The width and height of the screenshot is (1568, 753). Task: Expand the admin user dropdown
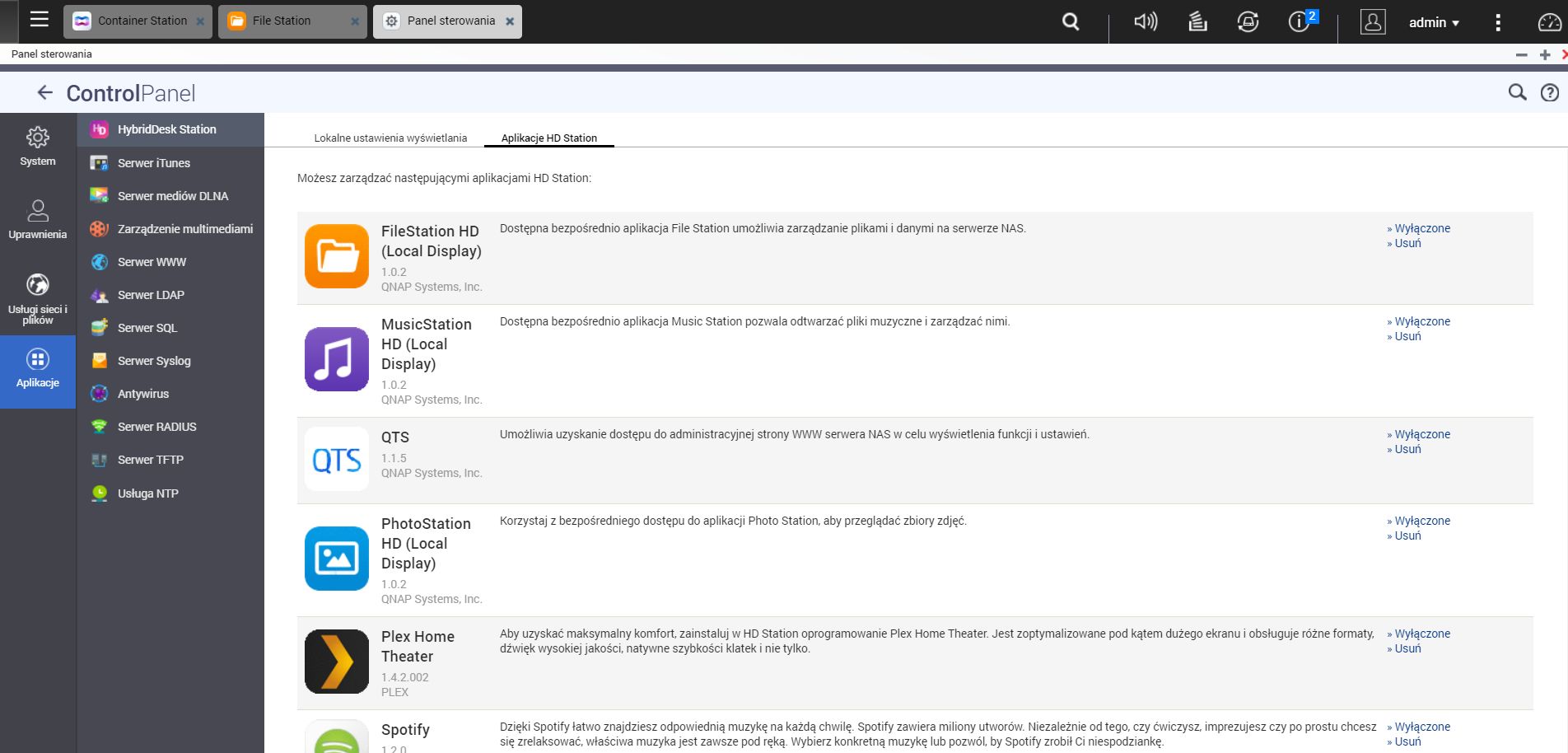click(x=1434, y=22)
